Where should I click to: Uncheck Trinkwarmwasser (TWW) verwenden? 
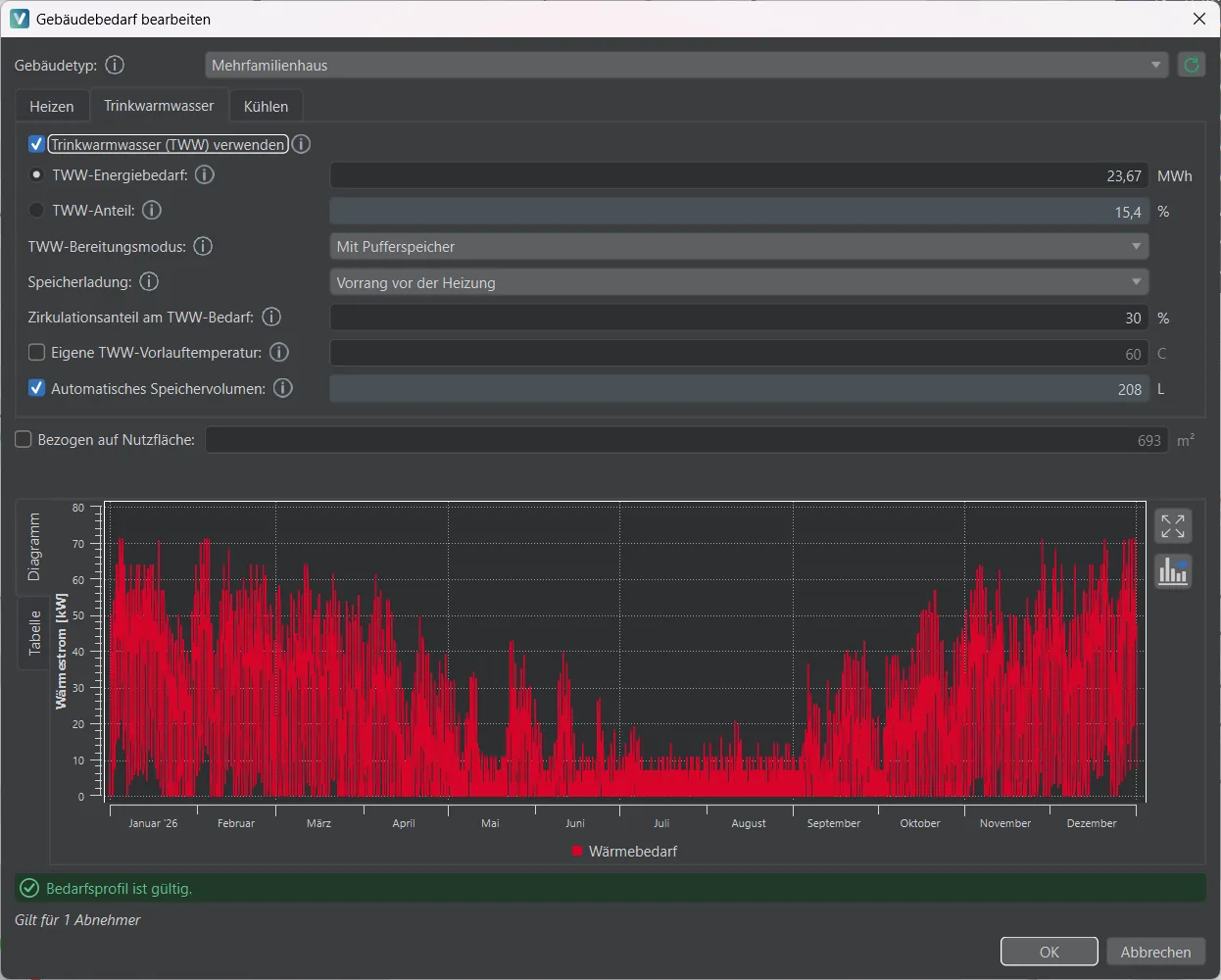tap(36, 144)
